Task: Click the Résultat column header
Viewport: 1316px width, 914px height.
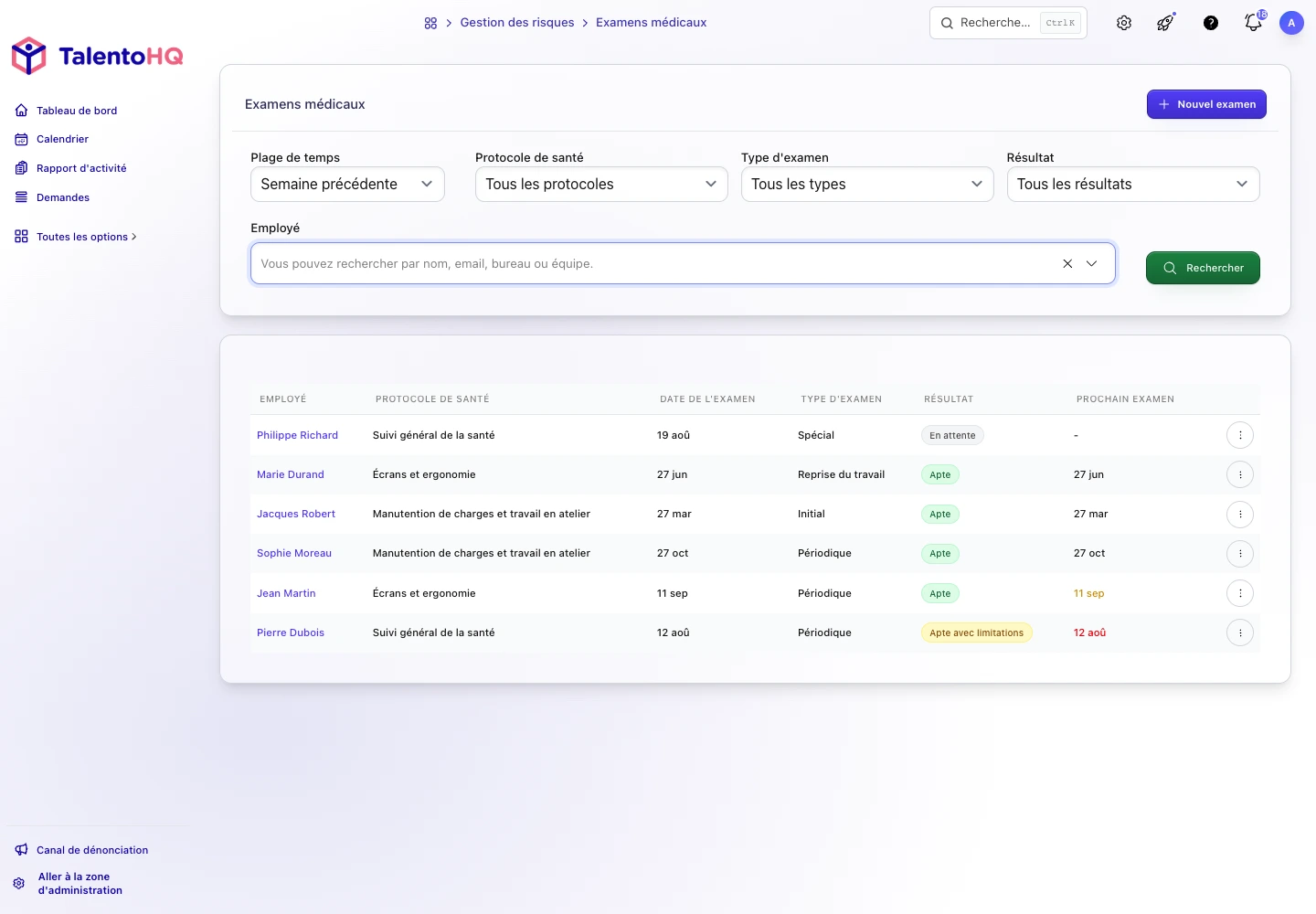Action: tap(949, 399)
